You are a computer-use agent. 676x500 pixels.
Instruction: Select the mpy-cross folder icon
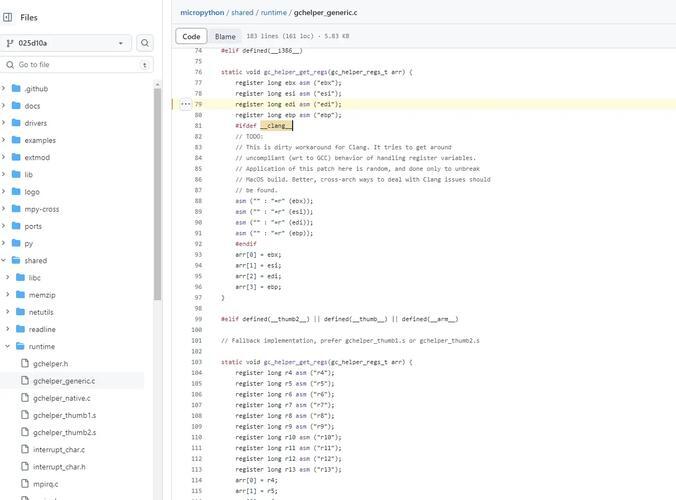click(x=16, y=209)
